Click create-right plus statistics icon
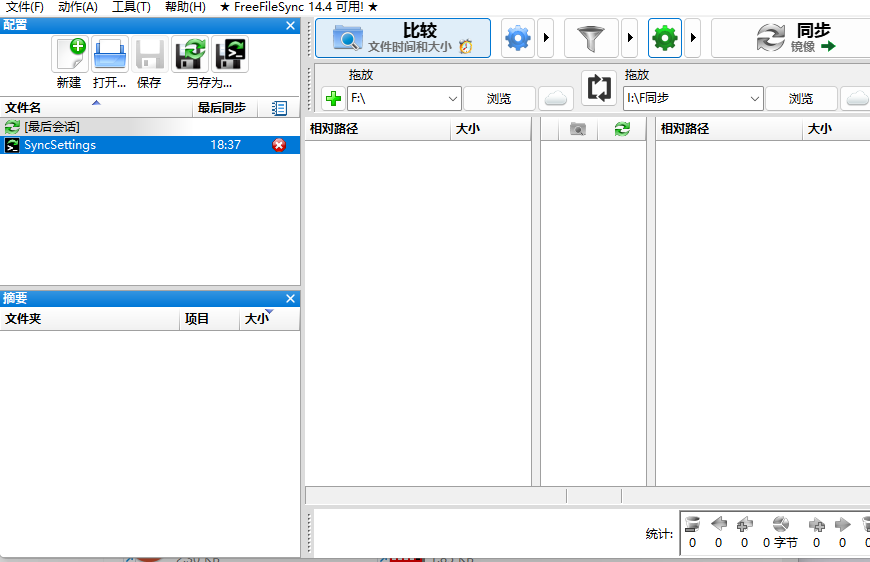The width and height of the screenshot is (870, 562). click(x=817, y=524)
